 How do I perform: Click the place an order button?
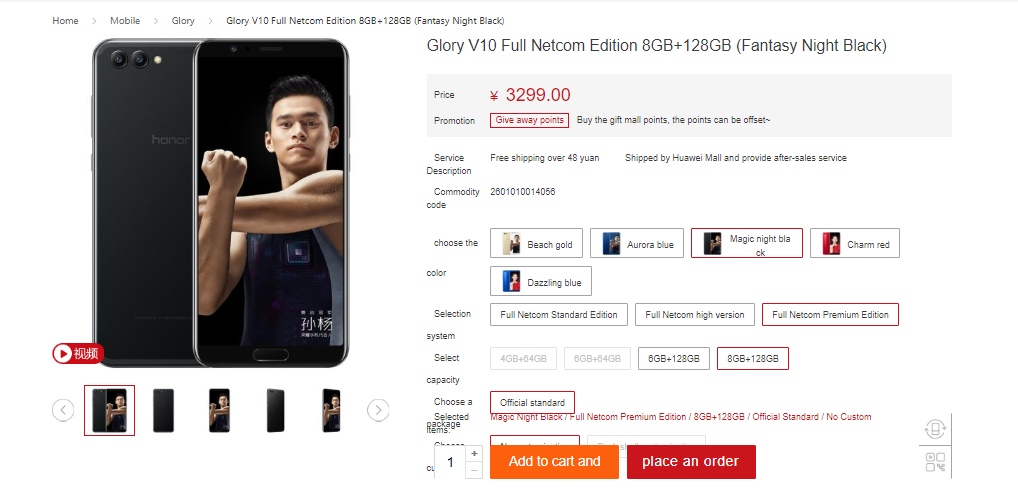point(691,462)
